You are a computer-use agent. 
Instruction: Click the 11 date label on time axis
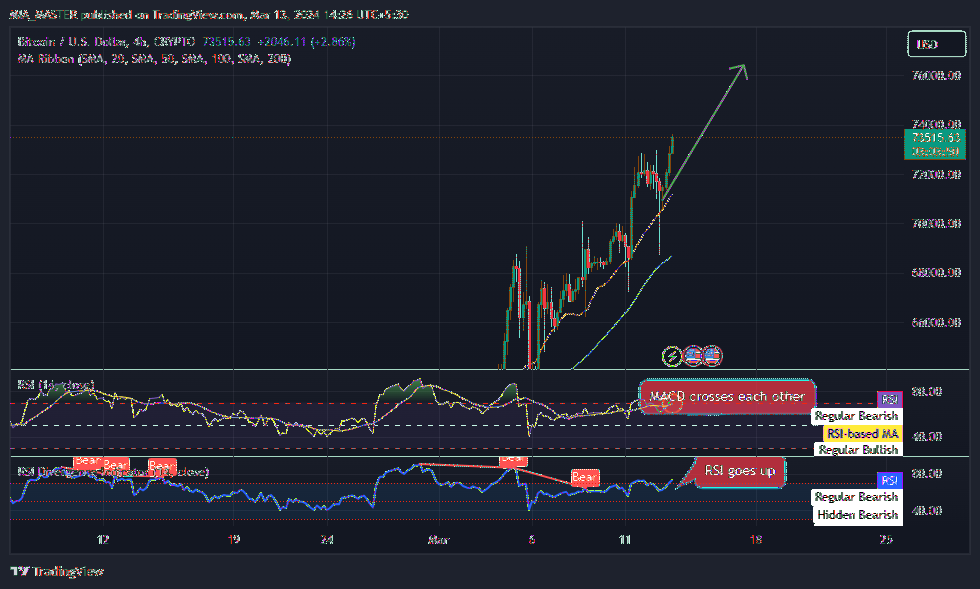[x=625, y=540]
